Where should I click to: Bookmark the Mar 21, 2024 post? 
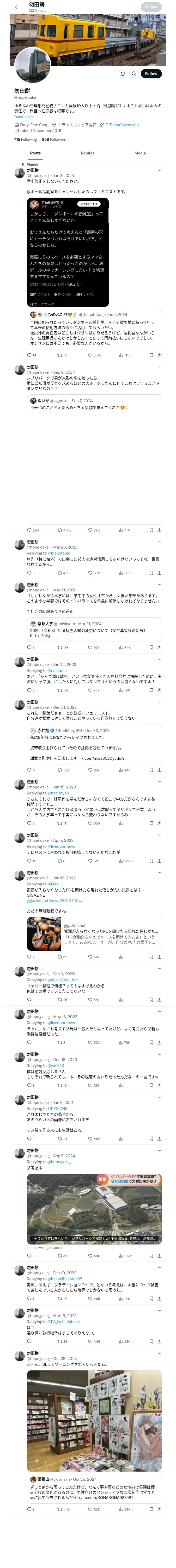click(x=150, y=648)
